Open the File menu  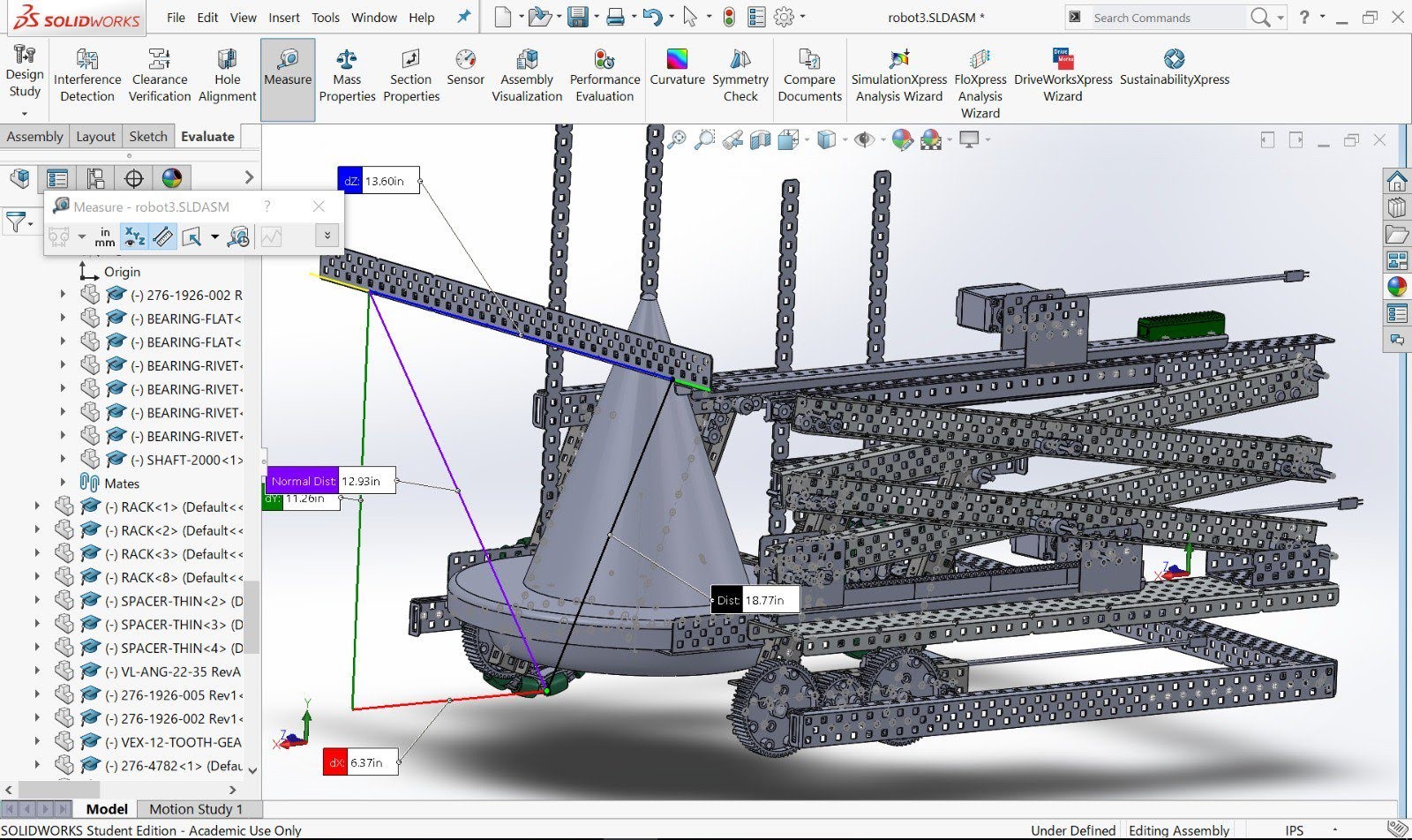click(176, 17)
